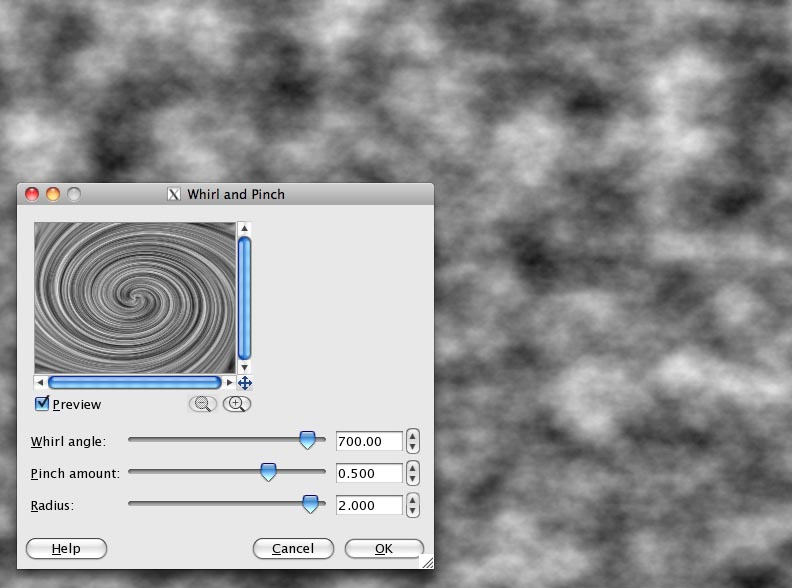Image resolution: width=792 pixels, height=588 pixels.
Task: Click the dialog resize grip corner
Action: (427, 562)
